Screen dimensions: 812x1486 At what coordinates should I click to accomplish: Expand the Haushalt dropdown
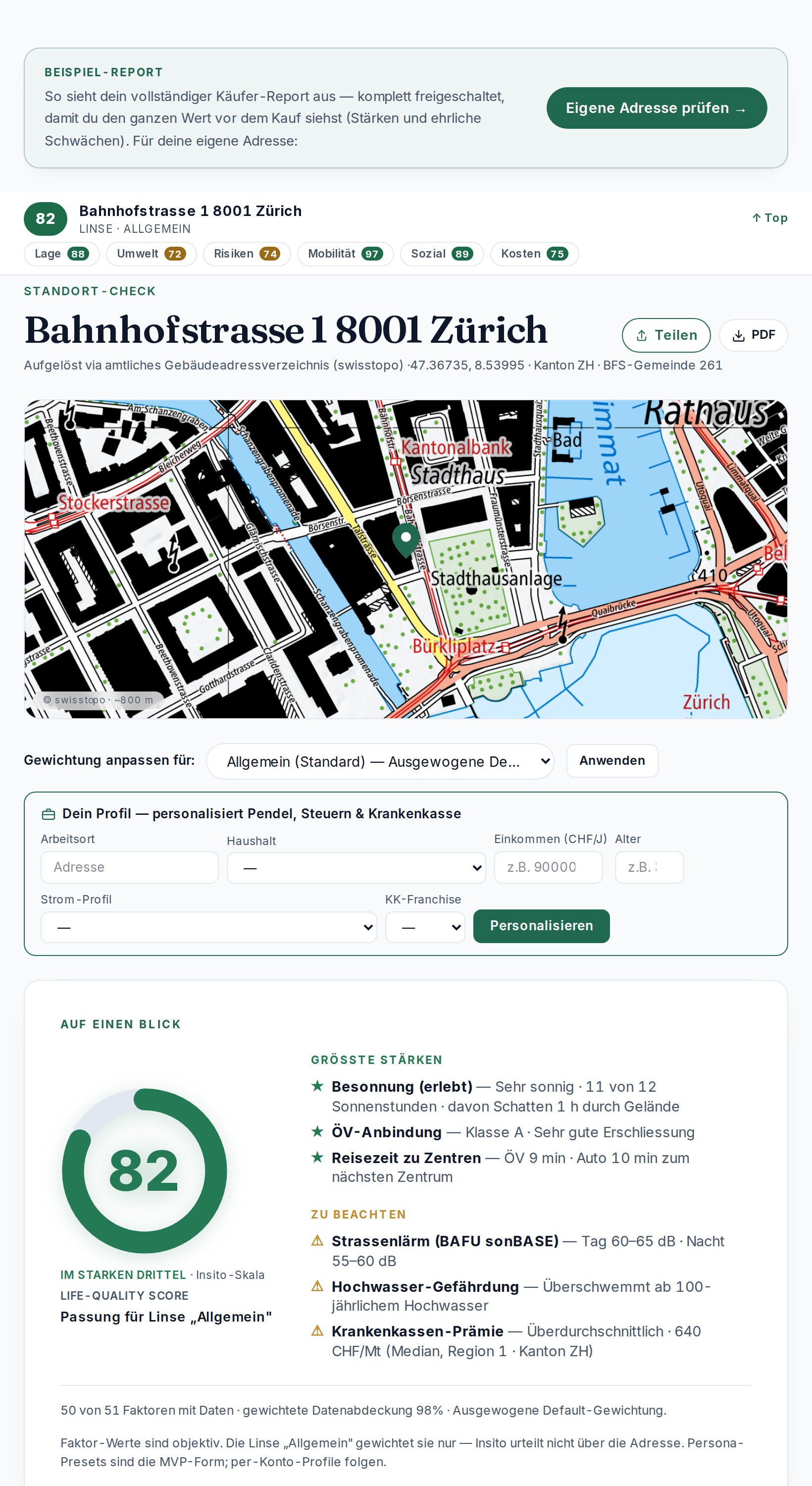pyautogui.click(x=356, y=868)
